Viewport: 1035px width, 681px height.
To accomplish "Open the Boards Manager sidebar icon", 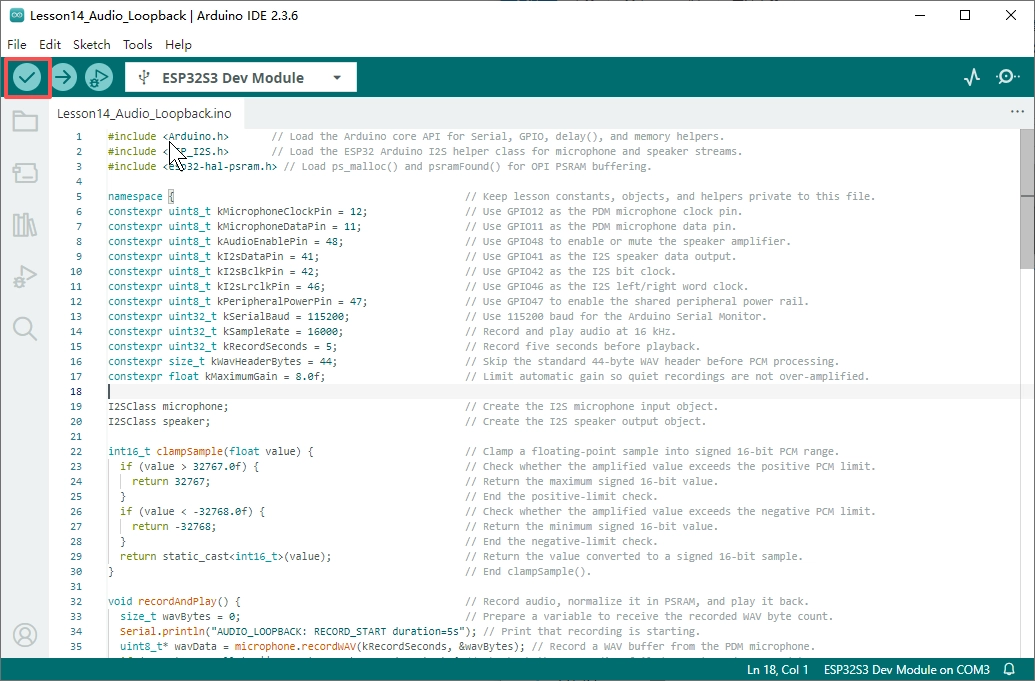I will [25, 173].
